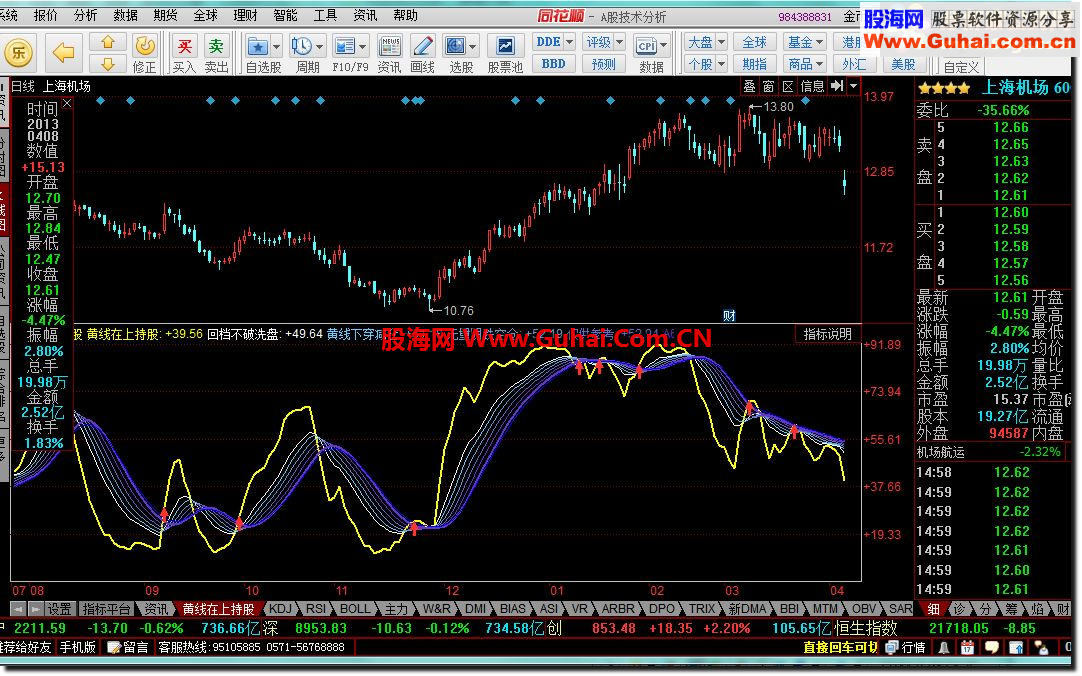Open the 基金 dropdown button
This screenshot has width=1082, height=676.
(806, 42)
